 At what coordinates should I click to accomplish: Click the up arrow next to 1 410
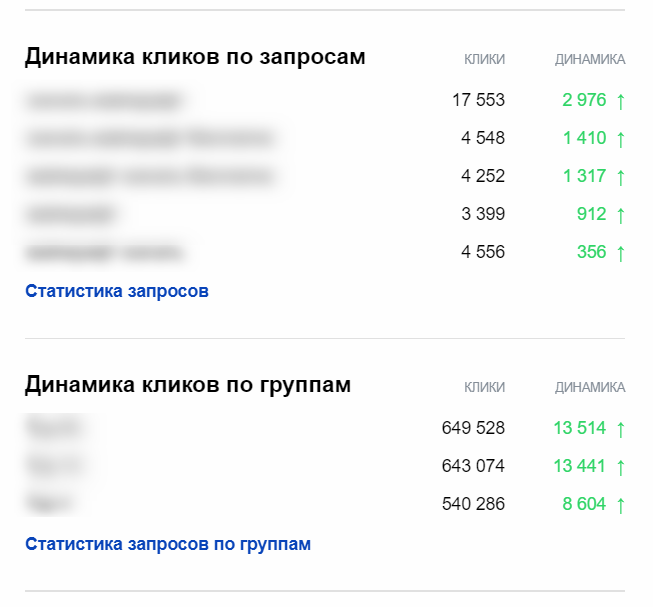pyautogui.click(x=620, y=138)
